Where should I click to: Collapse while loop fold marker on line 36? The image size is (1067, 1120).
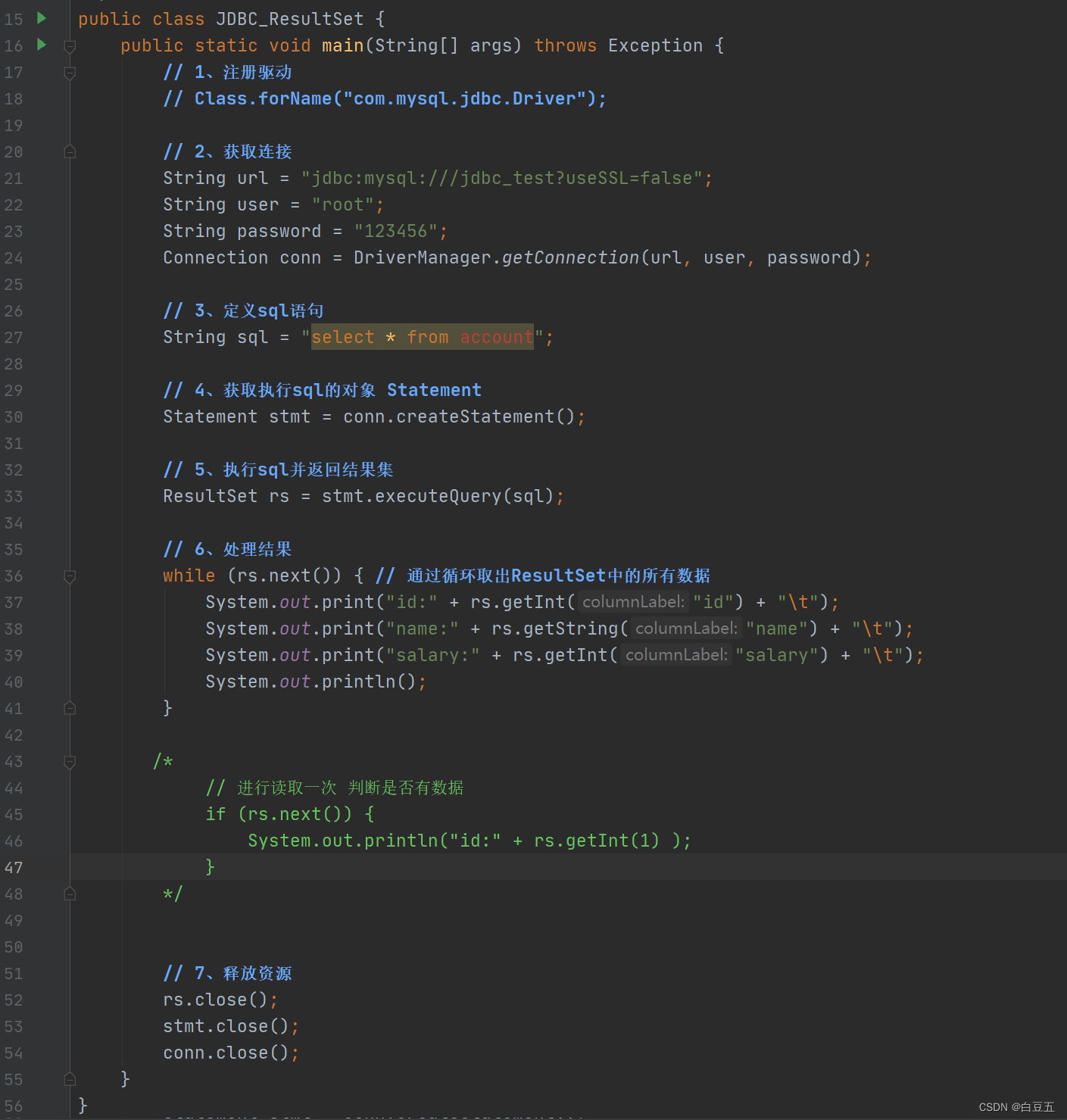click(70, 576)
